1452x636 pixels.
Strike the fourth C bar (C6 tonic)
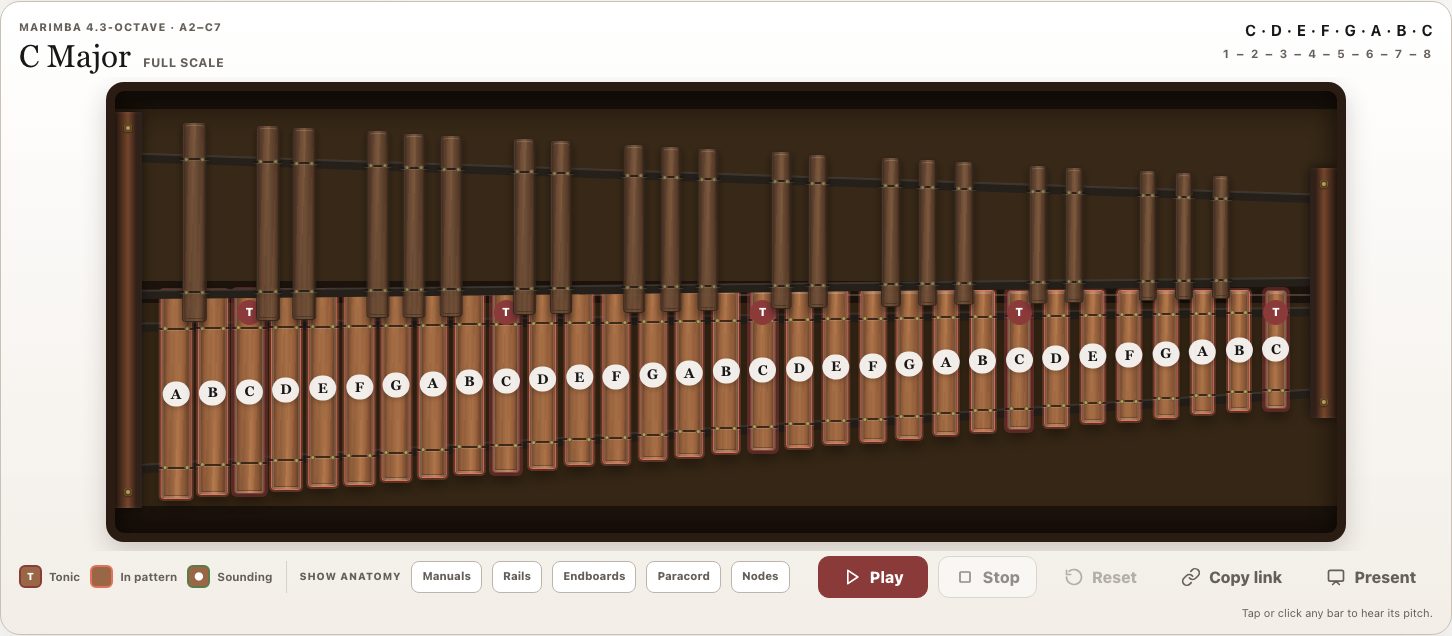1019,360
